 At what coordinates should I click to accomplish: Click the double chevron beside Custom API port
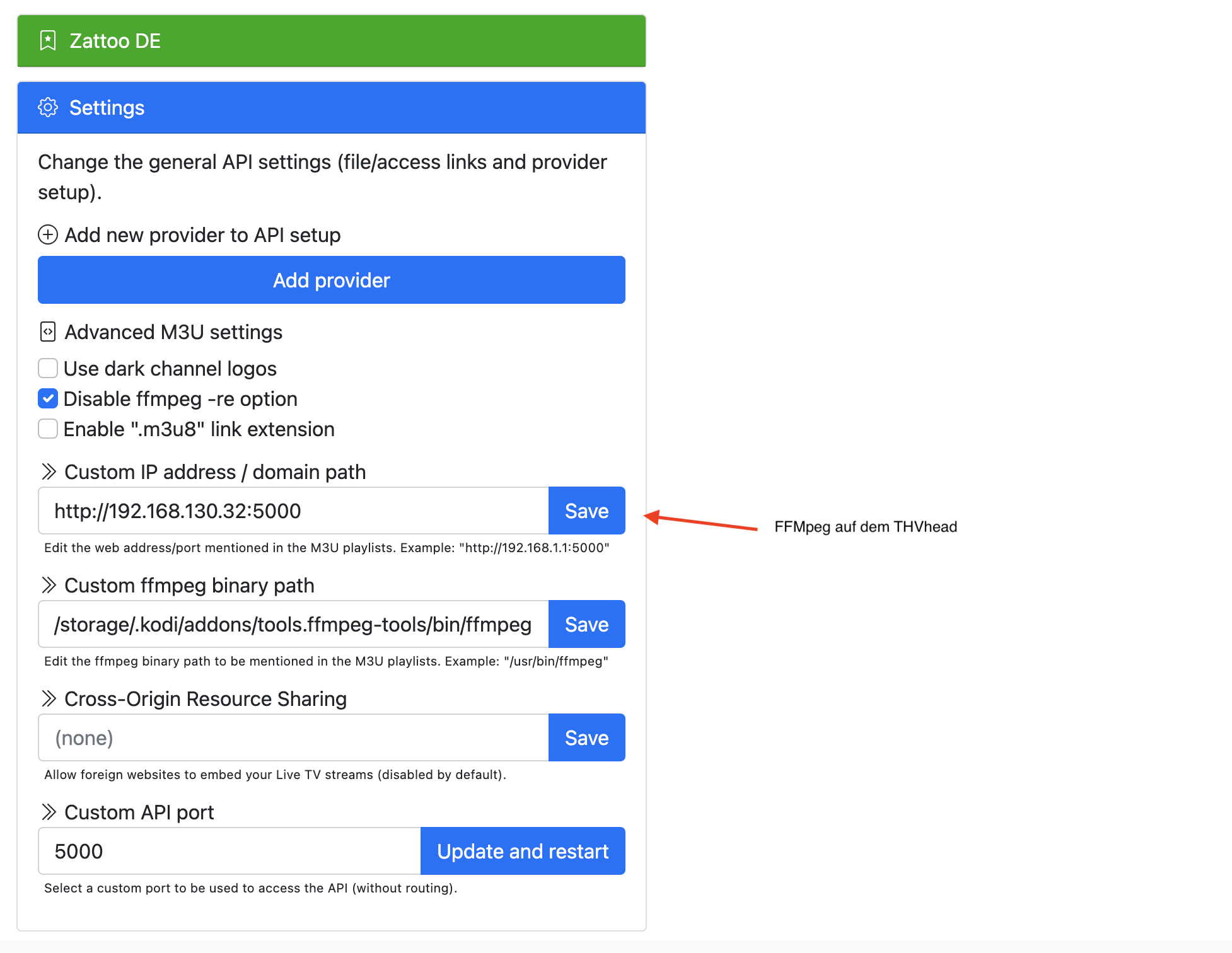pyautogui.click(x=49, y=812)
